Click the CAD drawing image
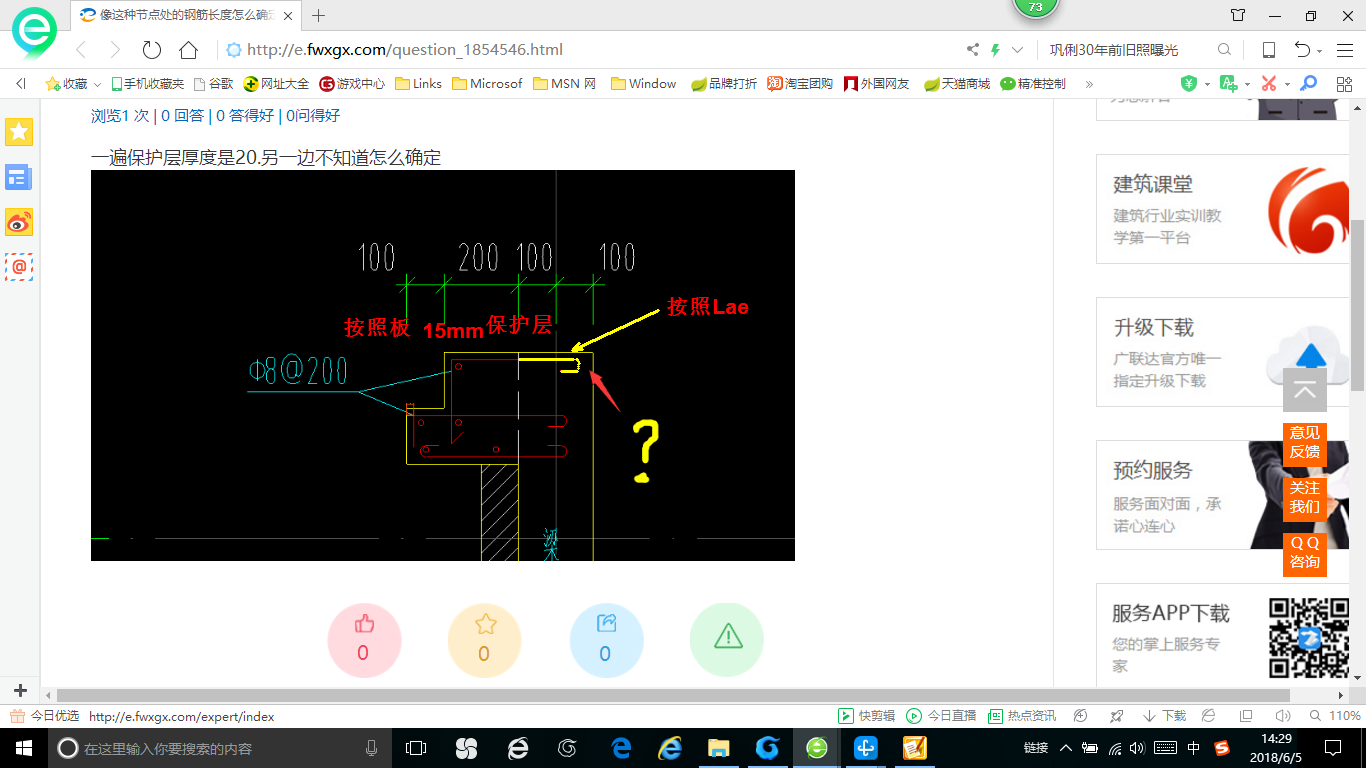The height and width of the screenshot is (768, 1366). (443, 365)
